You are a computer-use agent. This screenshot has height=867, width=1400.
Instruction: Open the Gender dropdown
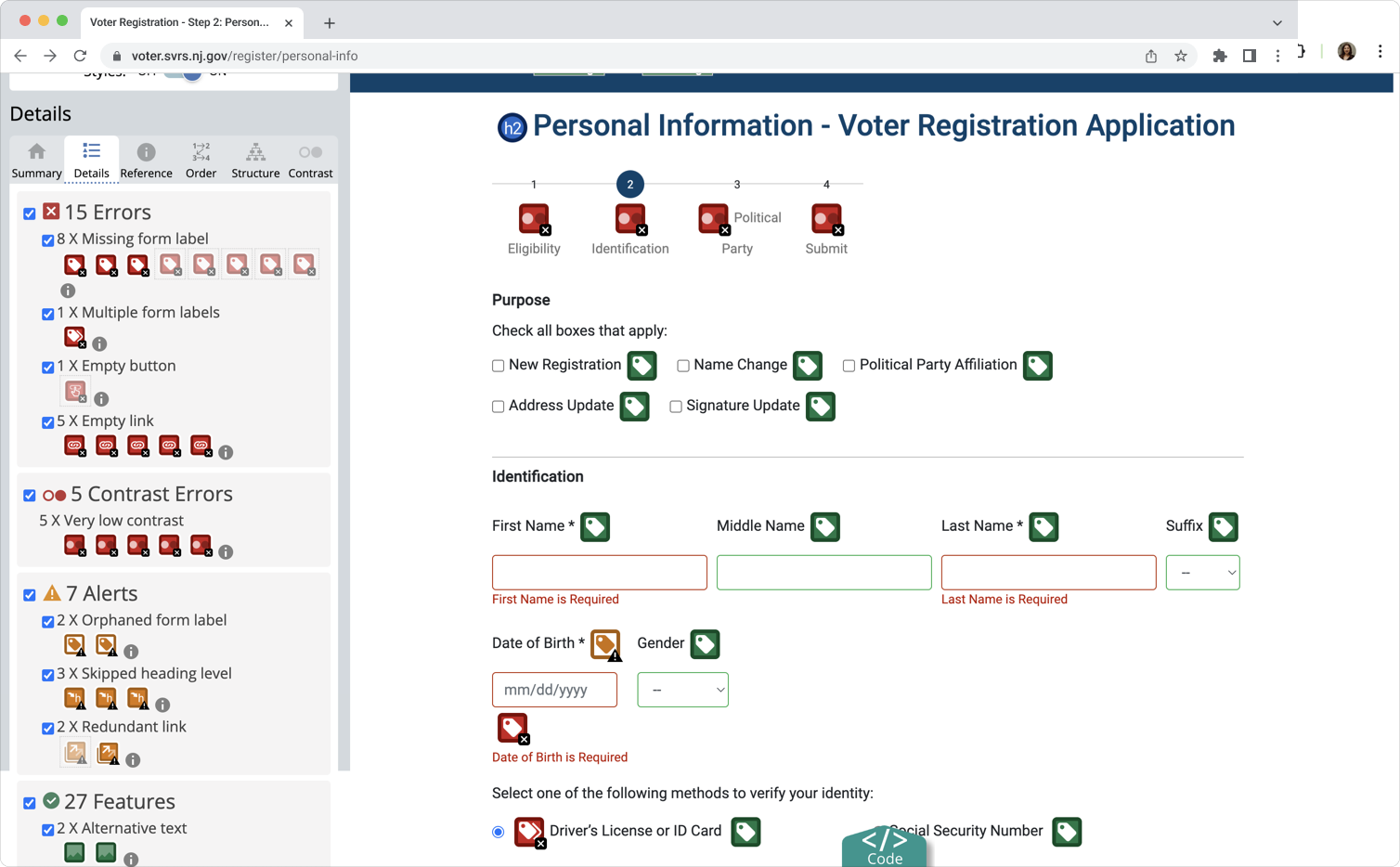[682, 690]
